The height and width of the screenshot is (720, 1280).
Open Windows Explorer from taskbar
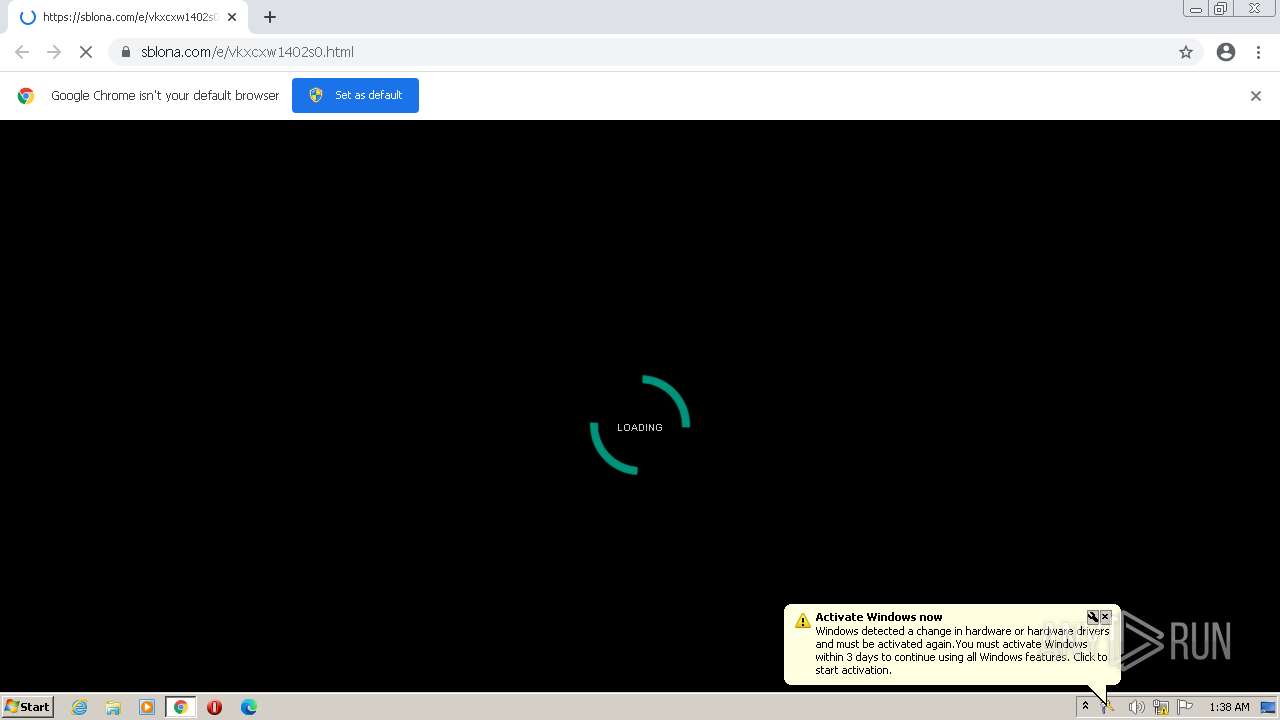(113, 707)
